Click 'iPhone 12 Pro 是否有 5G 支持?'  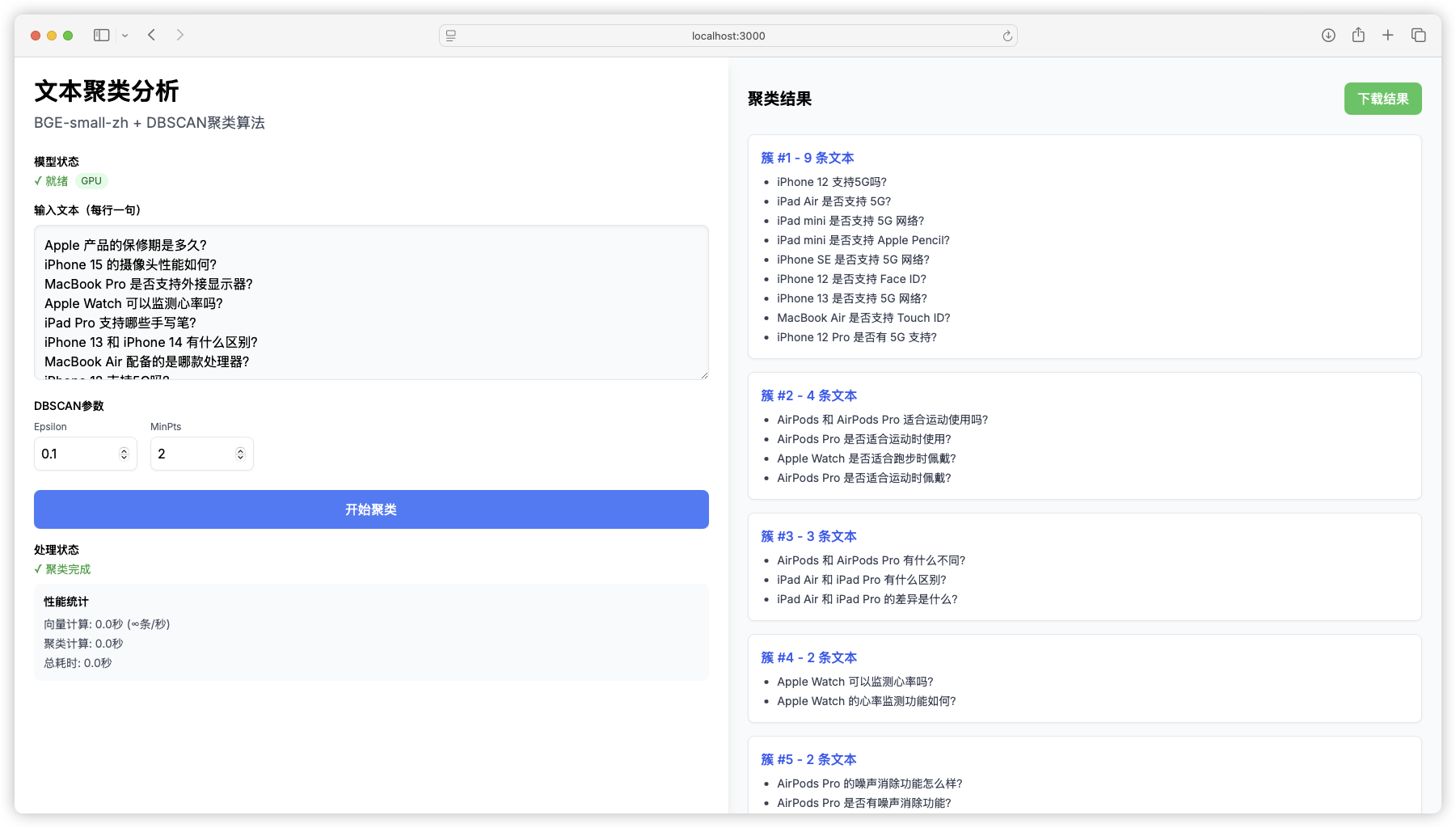[857, 337]
